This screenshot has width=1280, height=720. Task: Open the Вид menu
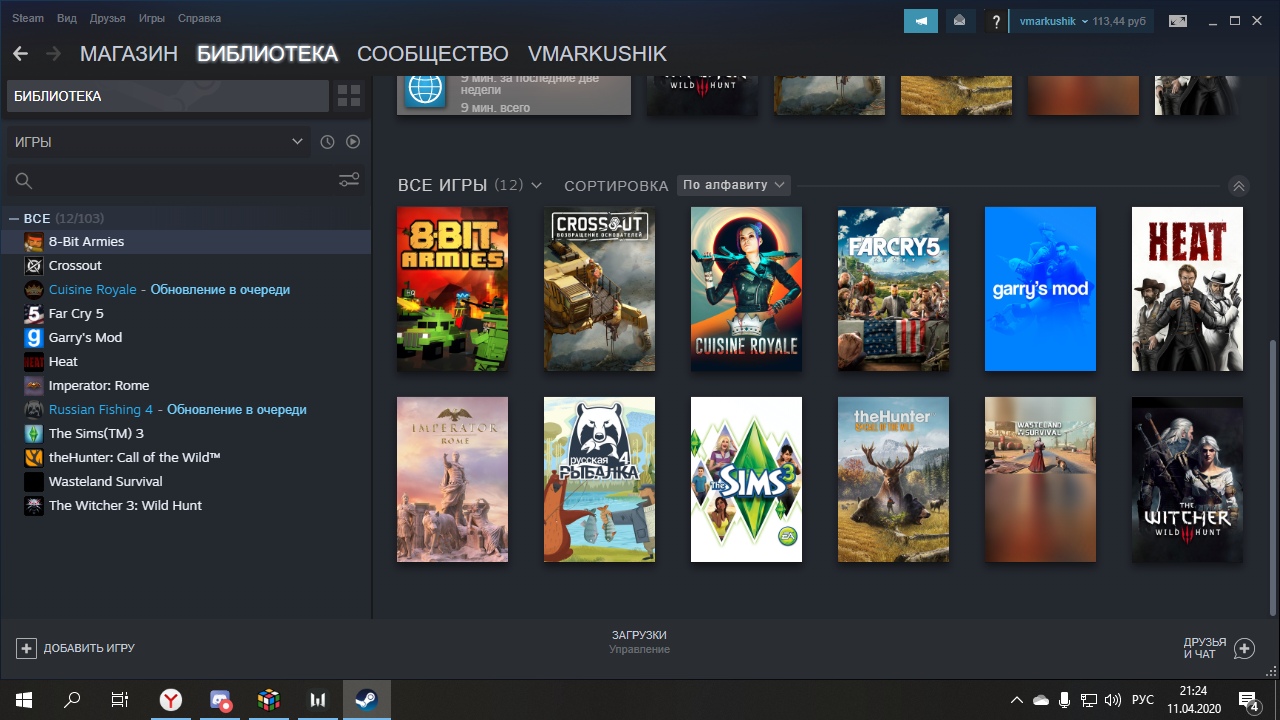click(67, 18)
